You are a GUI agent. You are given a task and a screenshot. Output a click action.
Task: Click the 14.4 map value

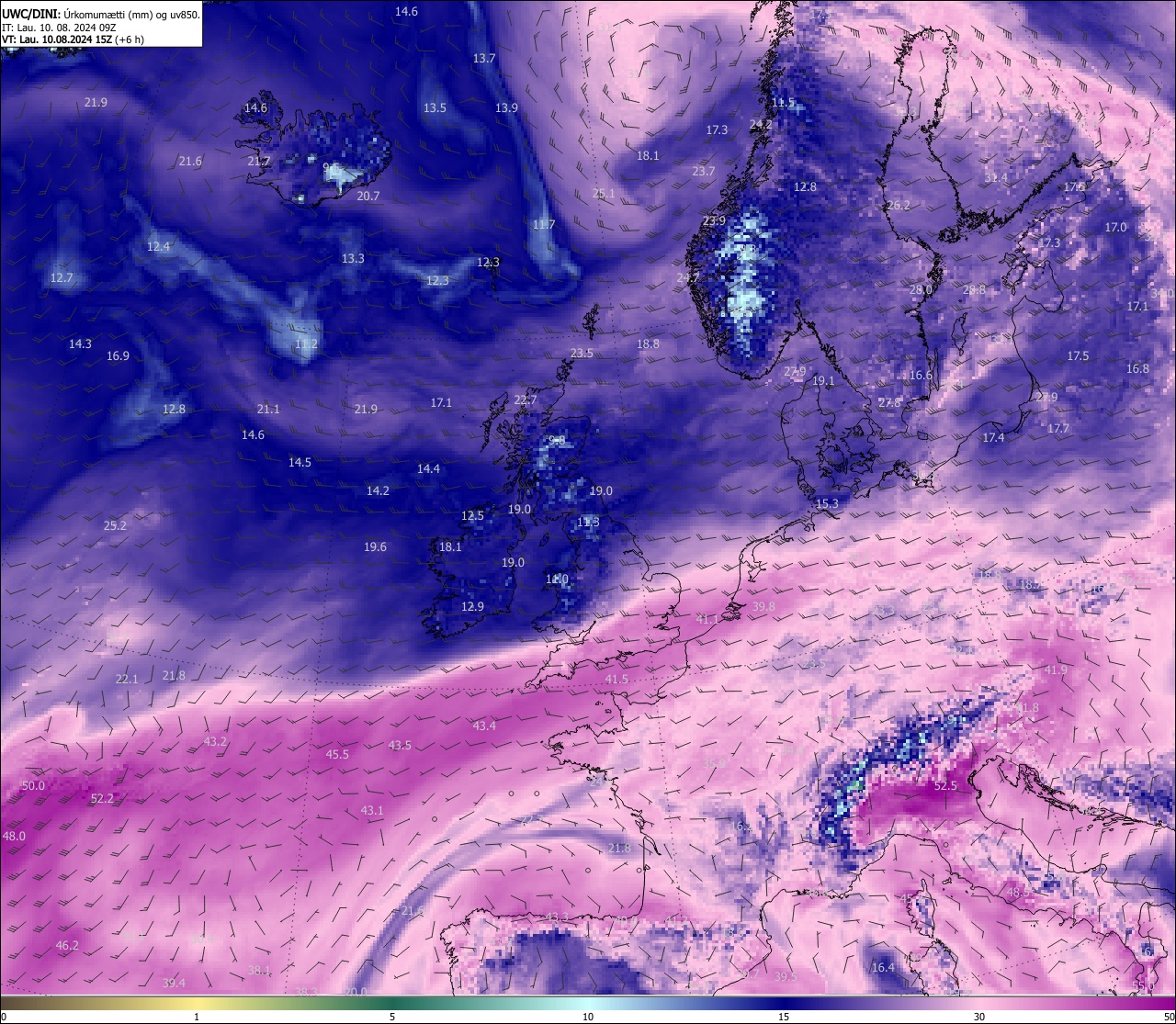[x=428, y=469]
